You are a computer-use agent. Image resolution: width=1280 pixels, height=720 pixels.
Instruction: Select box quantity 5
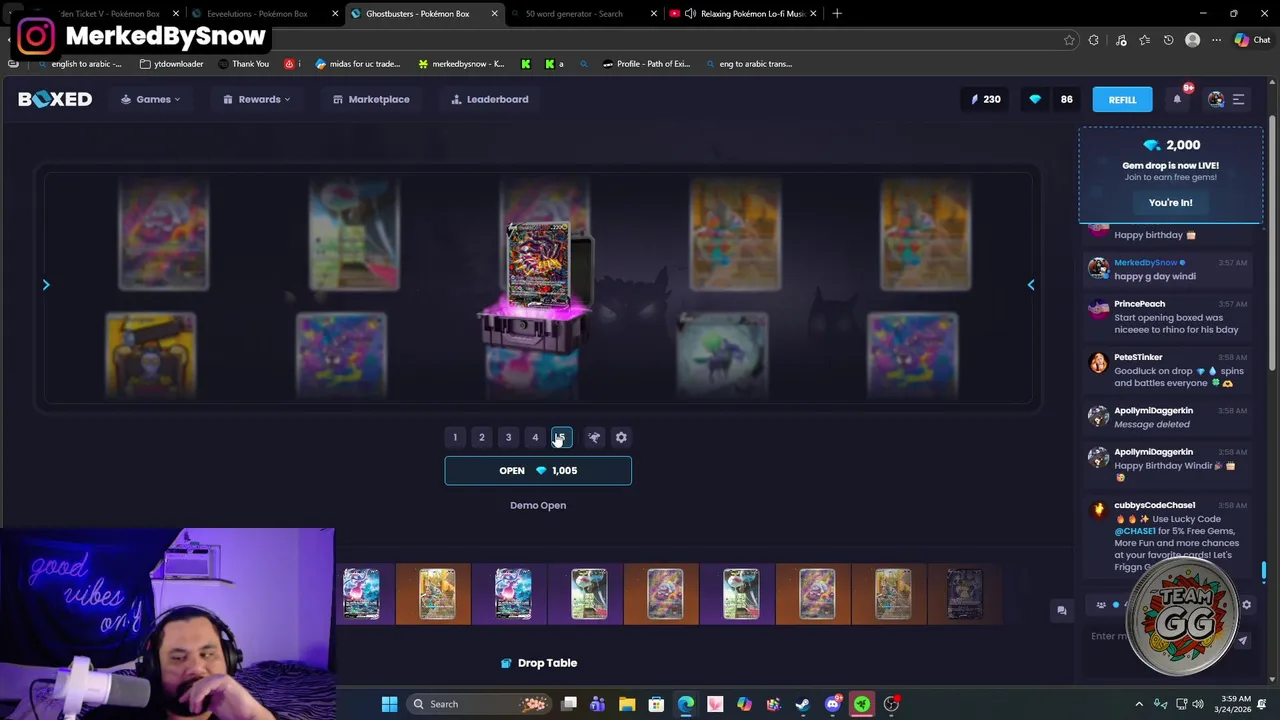coord(561,437)
